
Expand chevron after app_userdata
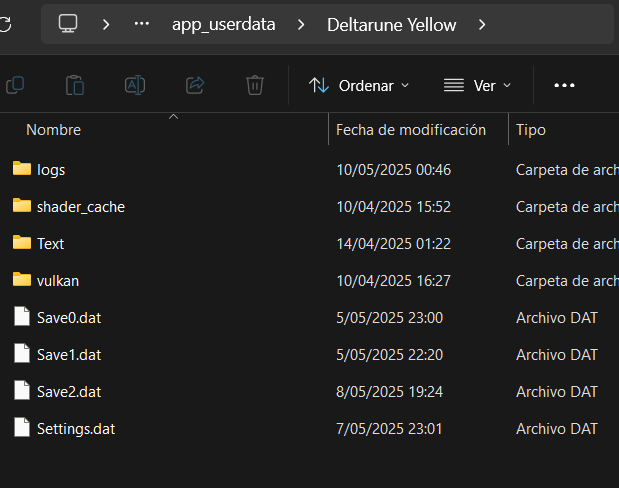pyautogui.click(x=301, y=25)
